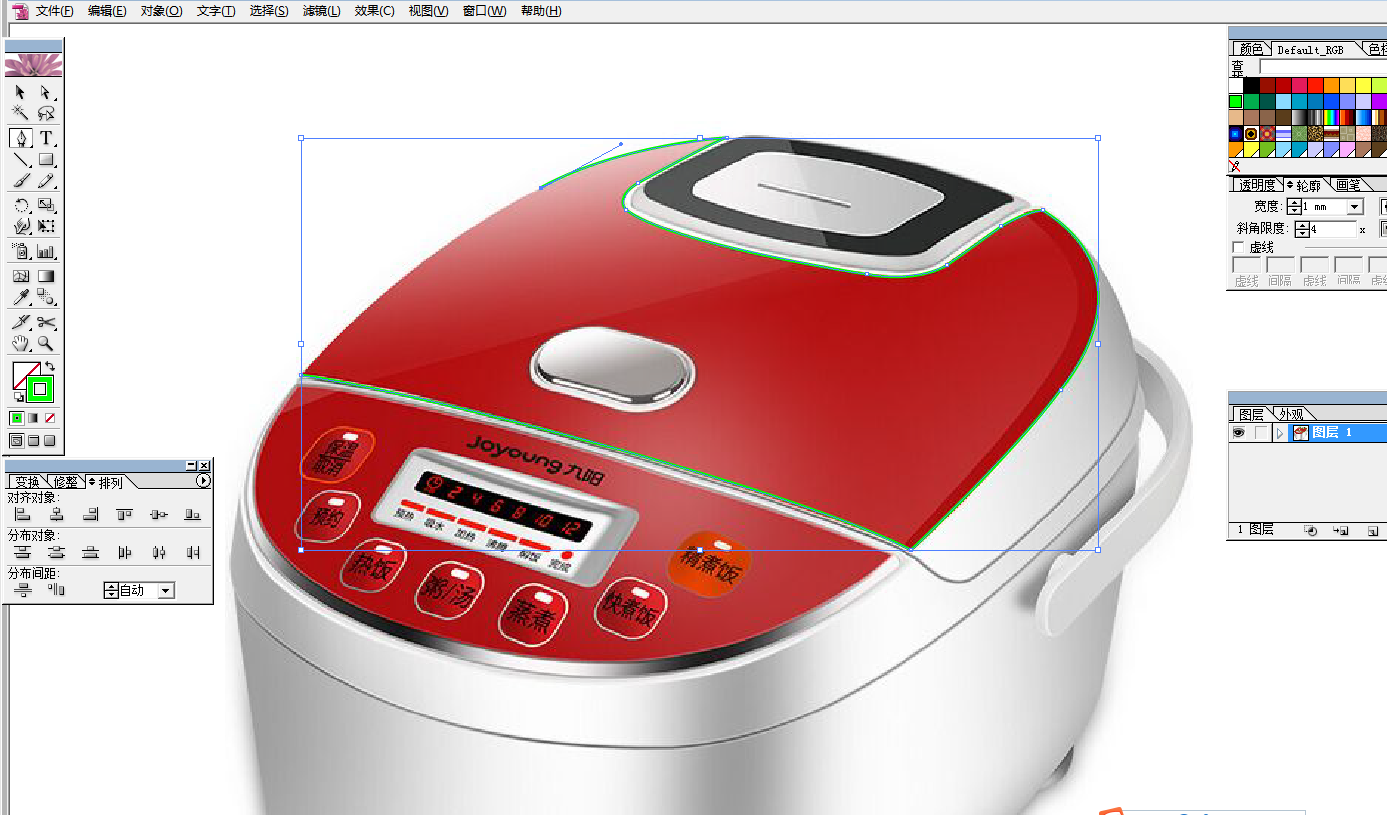
Task: Enable the 虚线 dashed line checkbox
Action: pyautogui.click(x=1238, y=247)
